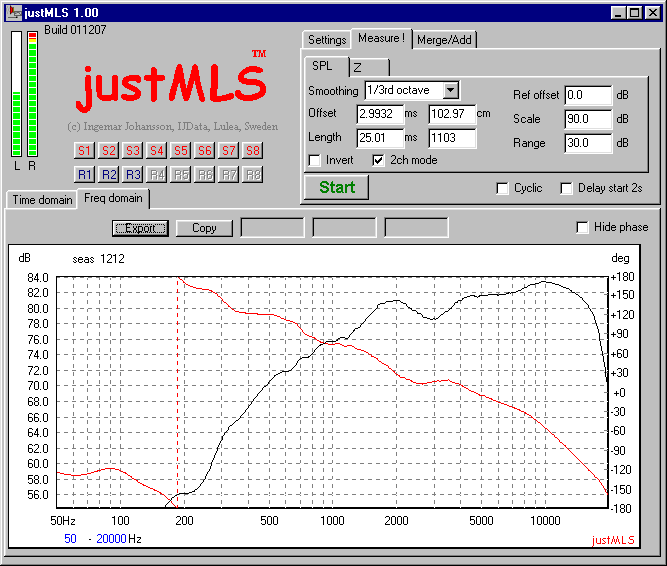
Task: Click the blue 20000 upper frequency limit
Action: point(111,539)
